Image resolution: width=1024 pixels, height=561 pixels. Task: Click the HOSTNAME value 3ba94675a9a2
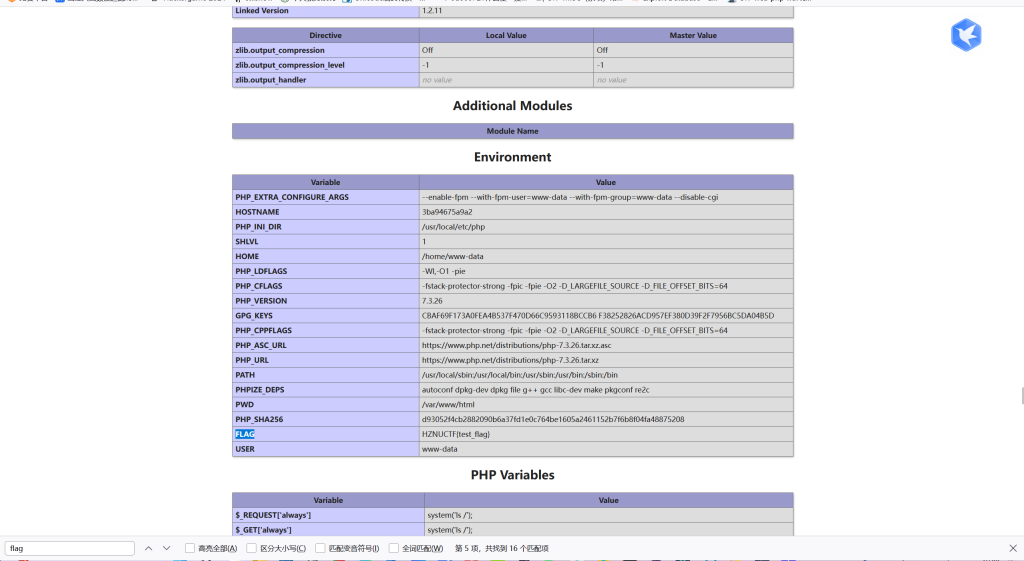point(447,212)
